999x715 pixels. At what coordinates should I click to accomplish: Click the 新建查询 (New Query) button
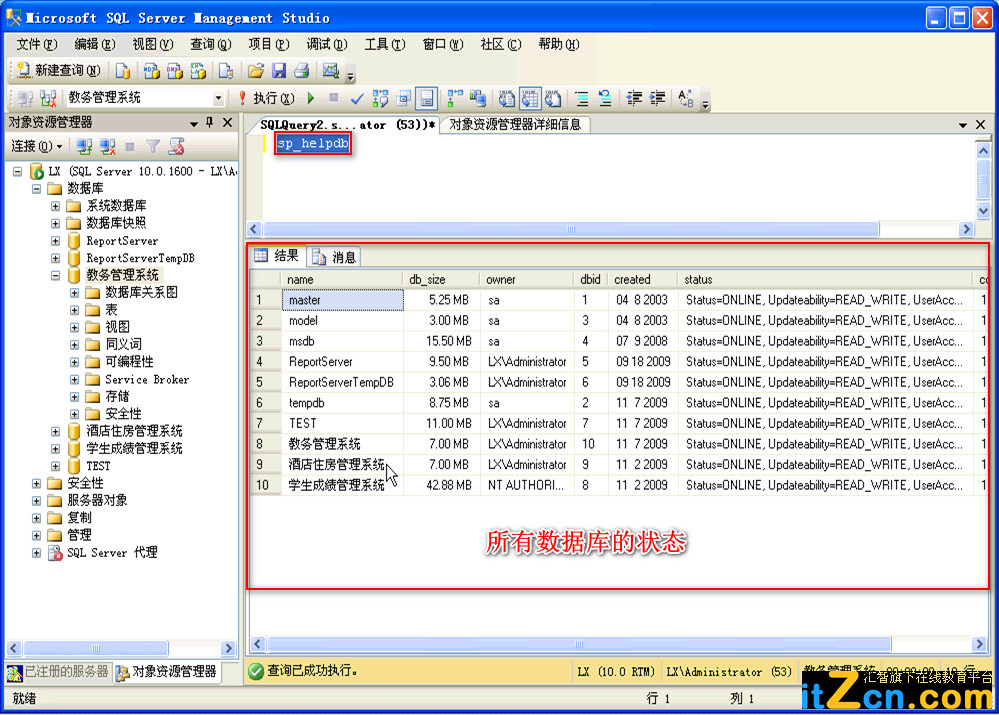pos(58,70)
